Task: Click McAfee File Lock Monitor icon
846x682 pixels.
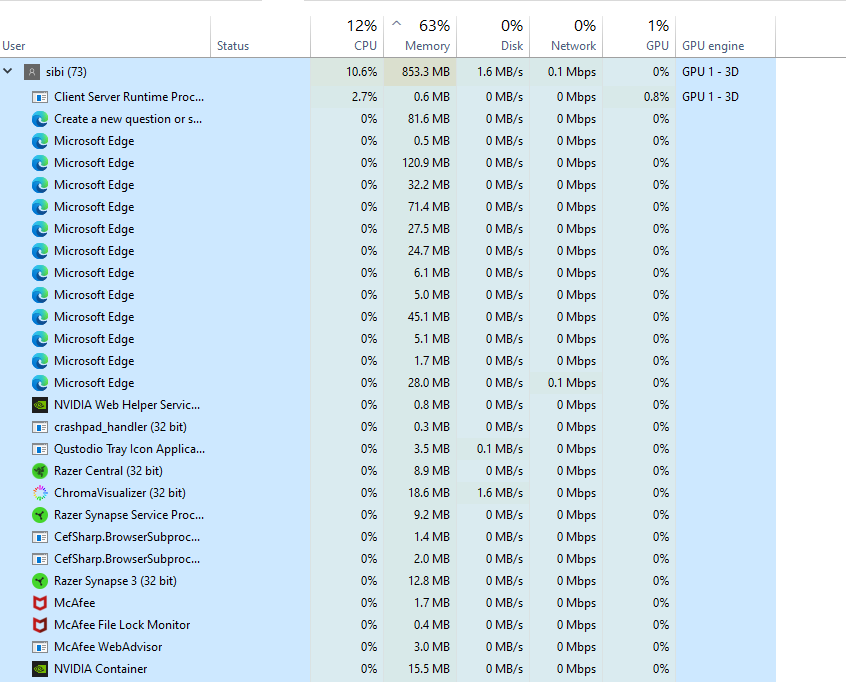Action: (x=40, y=625)
